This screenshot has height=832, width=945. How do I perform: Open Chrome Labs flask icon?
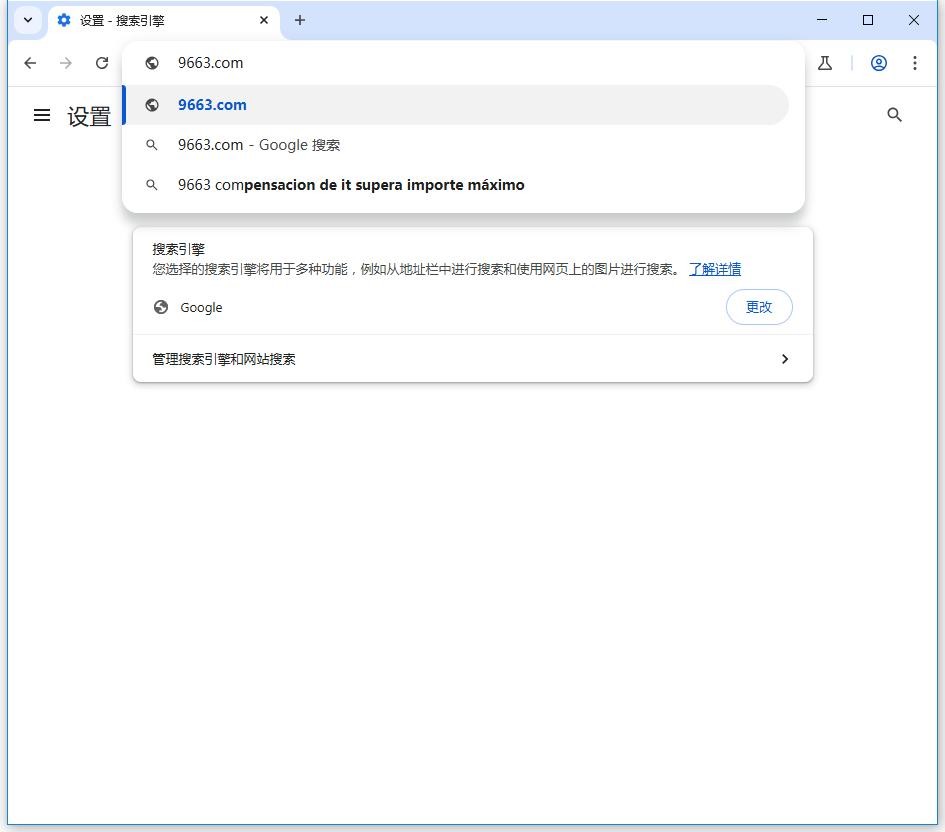(x=824, y=63)
